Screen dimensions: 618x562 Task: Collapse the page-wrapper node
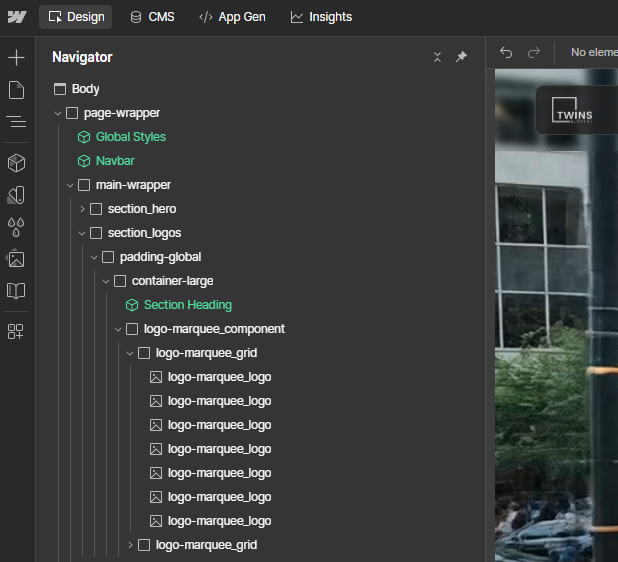click(58, 114)
